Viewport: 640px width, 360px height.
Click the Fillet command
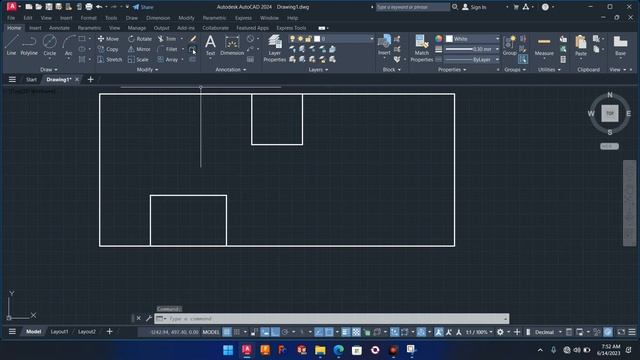tap(168, 49)
